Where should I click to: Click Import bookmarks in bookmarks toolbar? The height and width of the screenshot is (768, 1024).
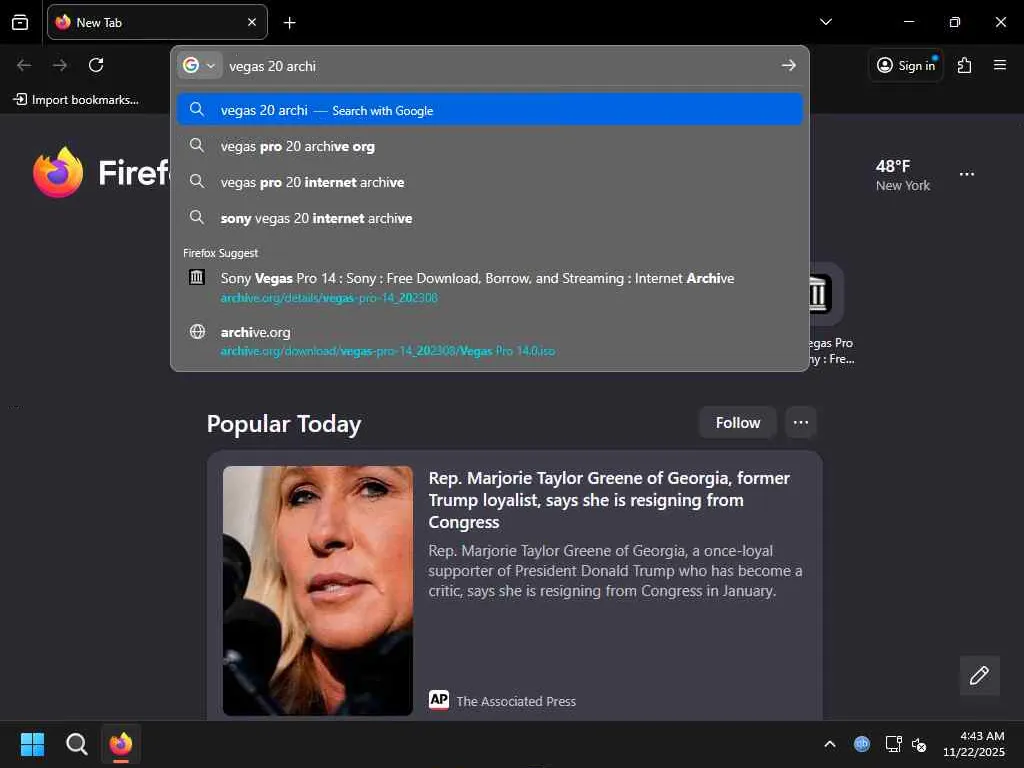76,99
